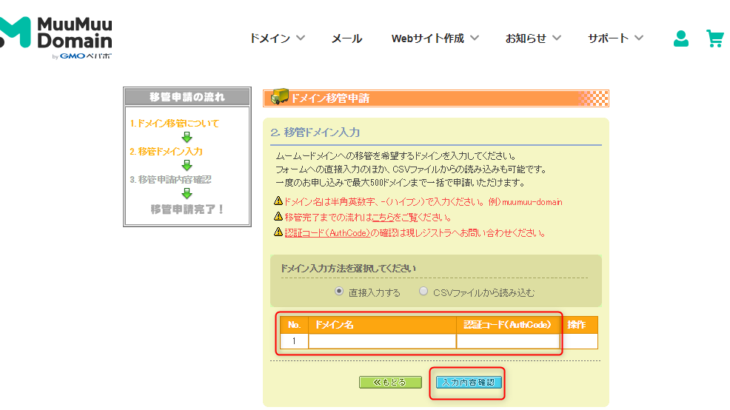Viewport: 730px width, 410px height.
Task: Expand the お知らせ dropdown menu
Action: click(533, 38)
